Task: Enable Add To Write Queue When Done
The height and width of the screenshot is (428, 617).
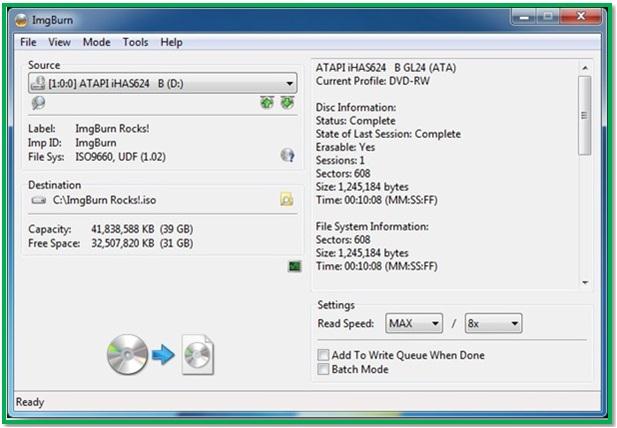Action: [323, 355]
